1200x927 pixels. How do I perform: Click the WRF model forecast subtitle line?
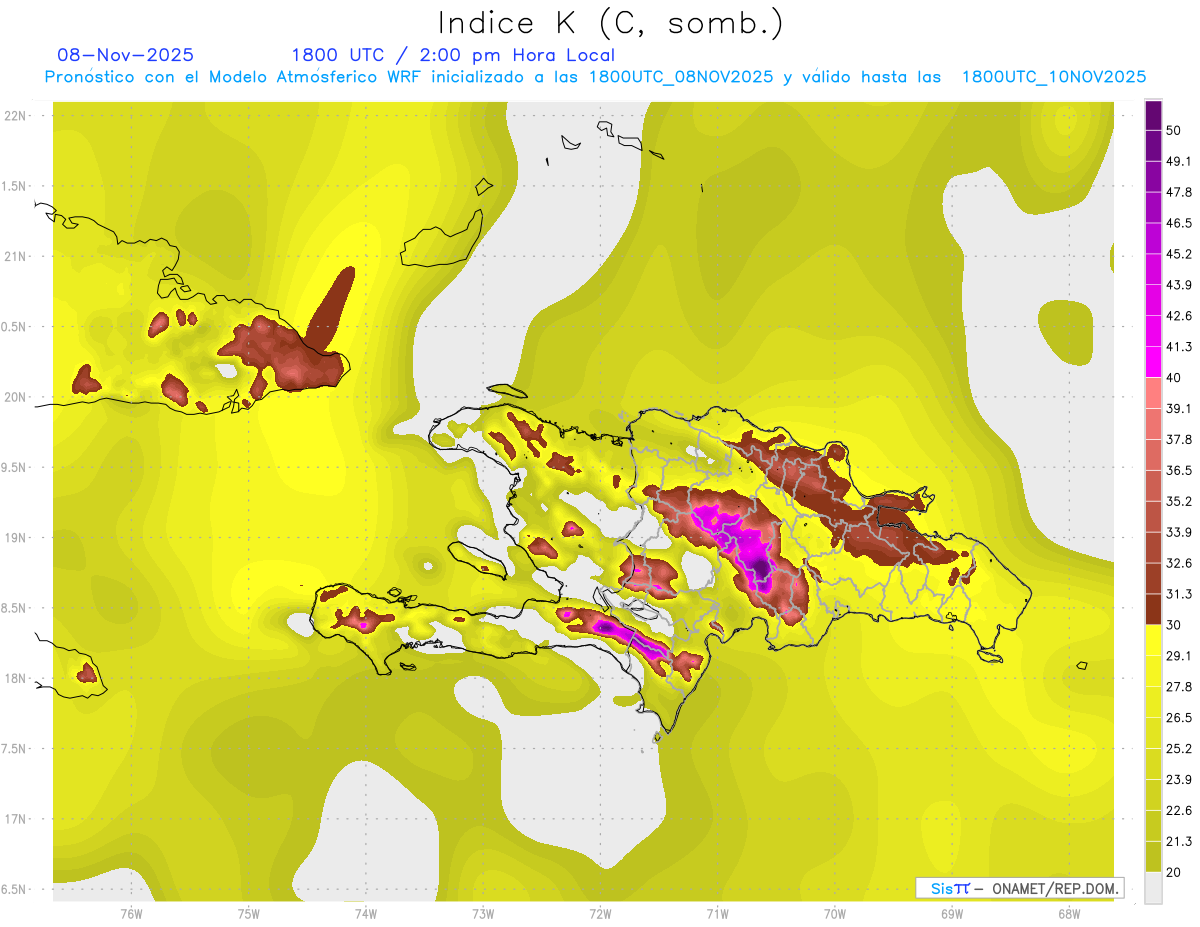click(x=595, y=77)
